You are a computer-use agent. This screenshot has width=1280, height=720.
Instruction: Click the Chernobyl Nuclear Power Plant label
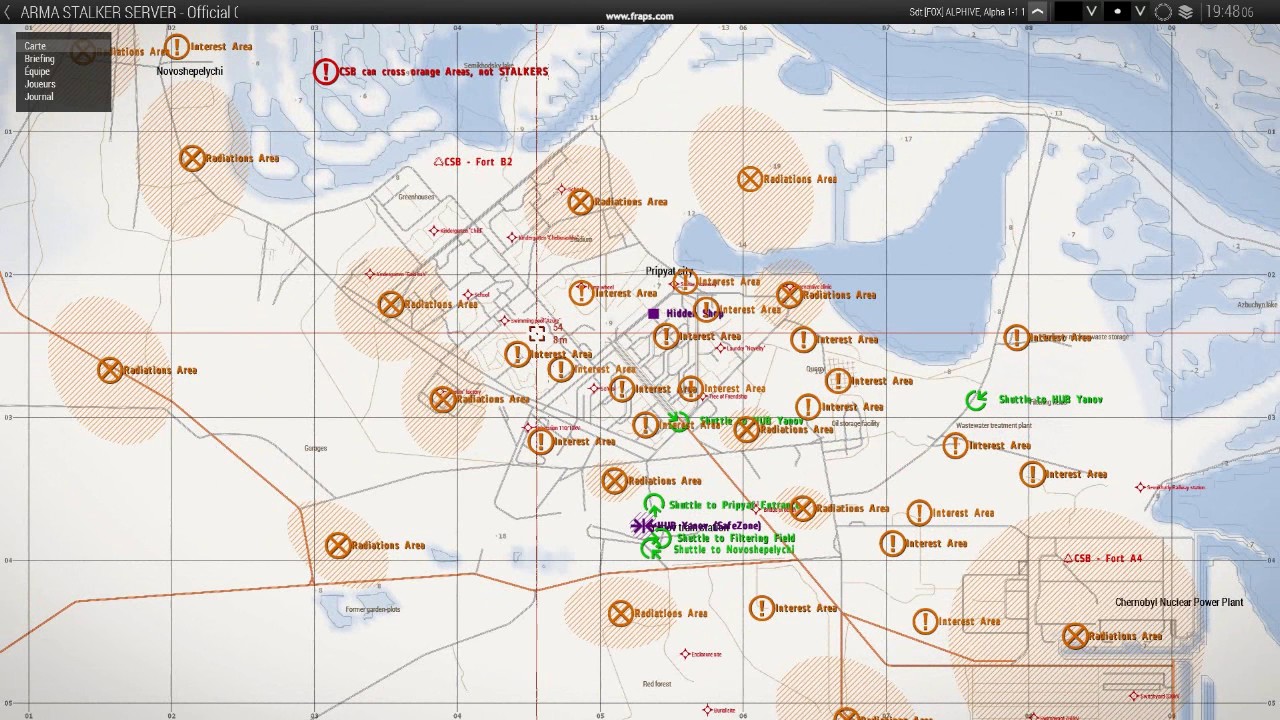click(x=1179, y=602)
